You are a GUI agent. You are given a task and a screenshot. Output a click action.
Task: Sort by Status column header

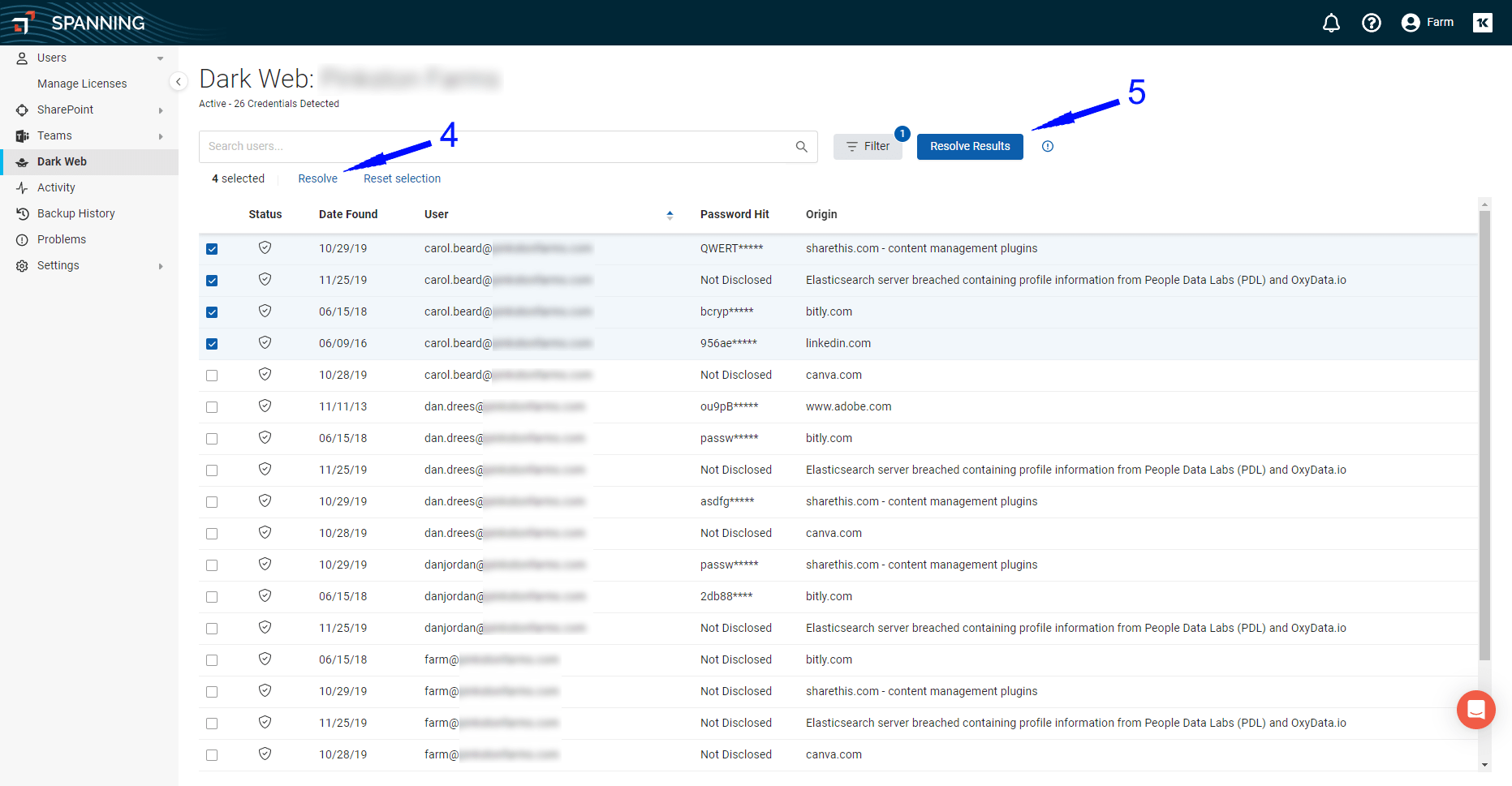[x=265, y=214]
